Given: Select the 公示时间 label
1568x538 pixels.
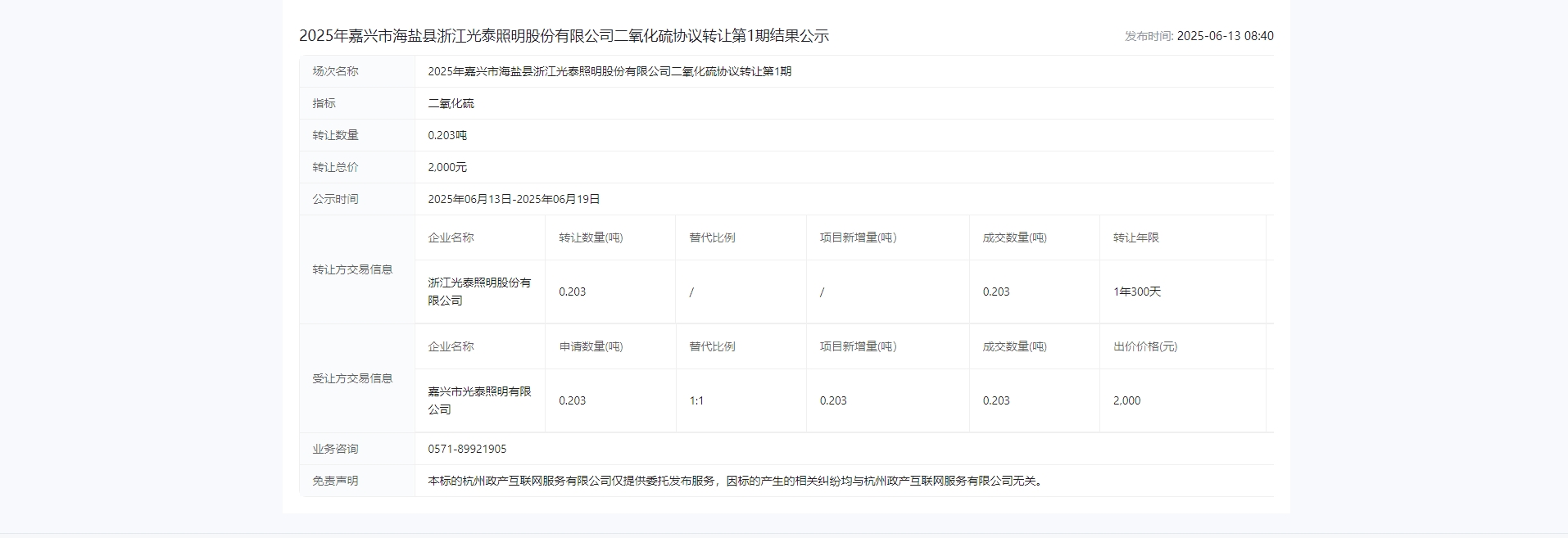Looking at the screenshot, I should point(335,199).
